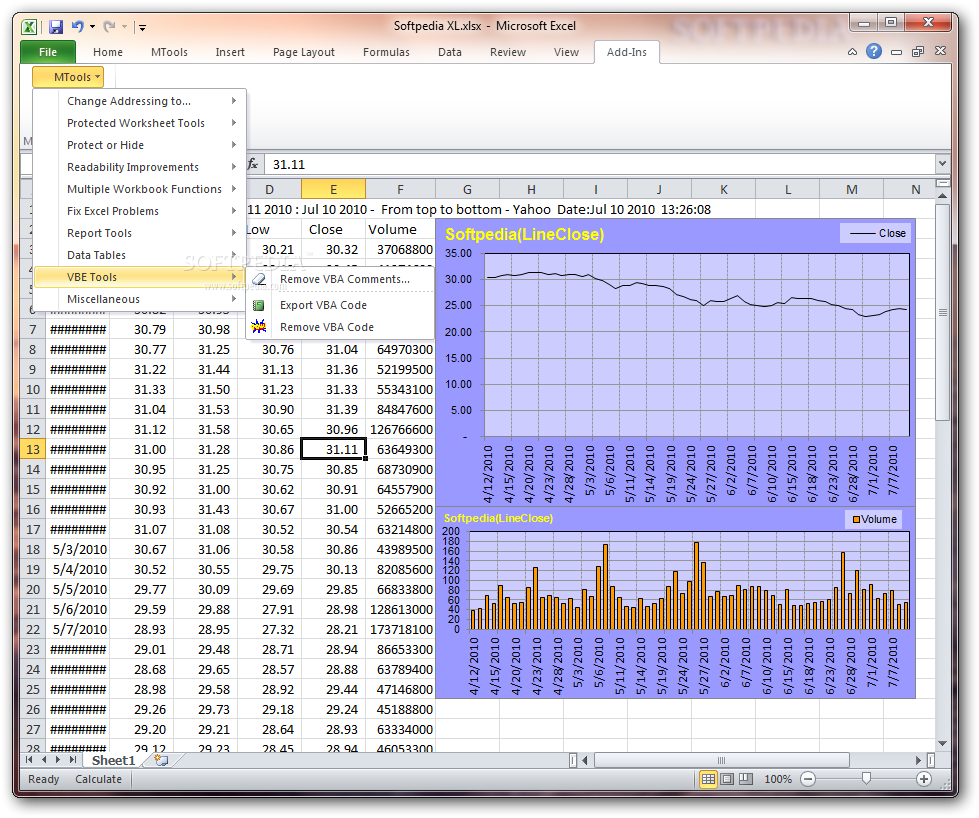Choose Remove VBA Code
Screen dimensions: 979x818
340,327
